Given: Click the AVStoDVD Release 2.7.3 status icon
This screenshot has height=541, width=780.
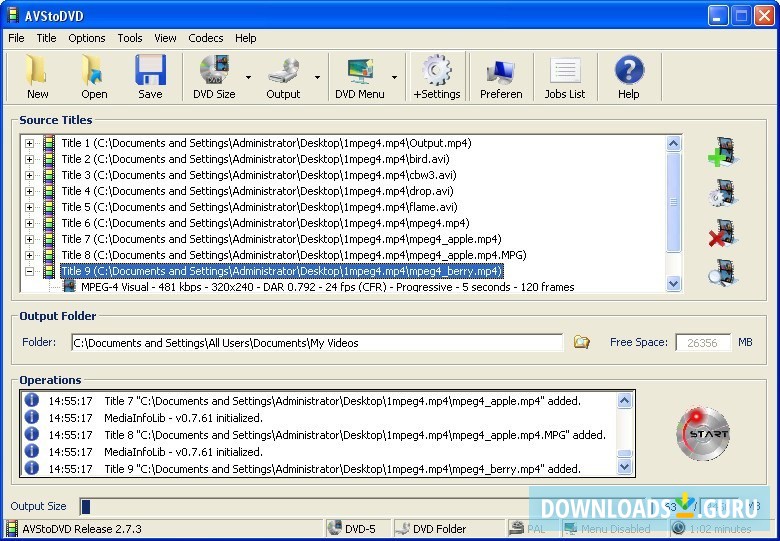Looking at the screenshot, I should point(12,529).
